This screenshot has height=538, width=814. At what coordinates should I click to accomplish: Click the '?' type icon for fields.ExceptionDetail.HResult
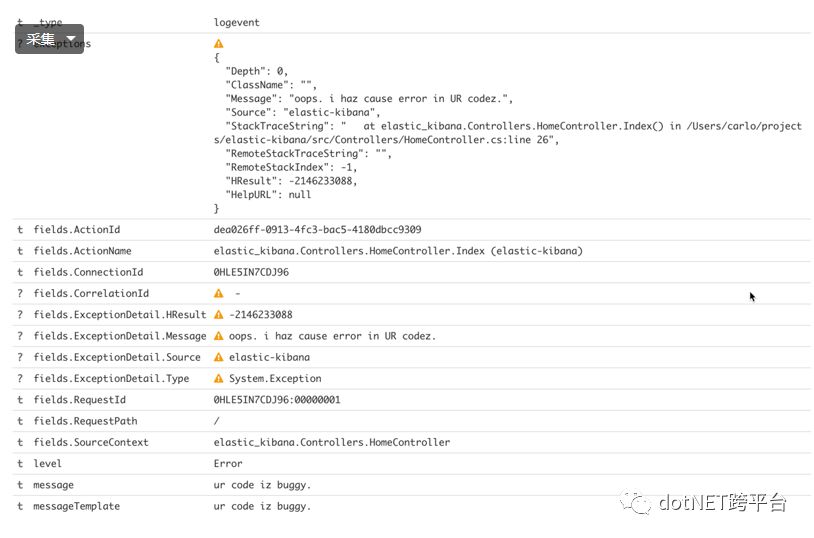click(x=20, y=315)
